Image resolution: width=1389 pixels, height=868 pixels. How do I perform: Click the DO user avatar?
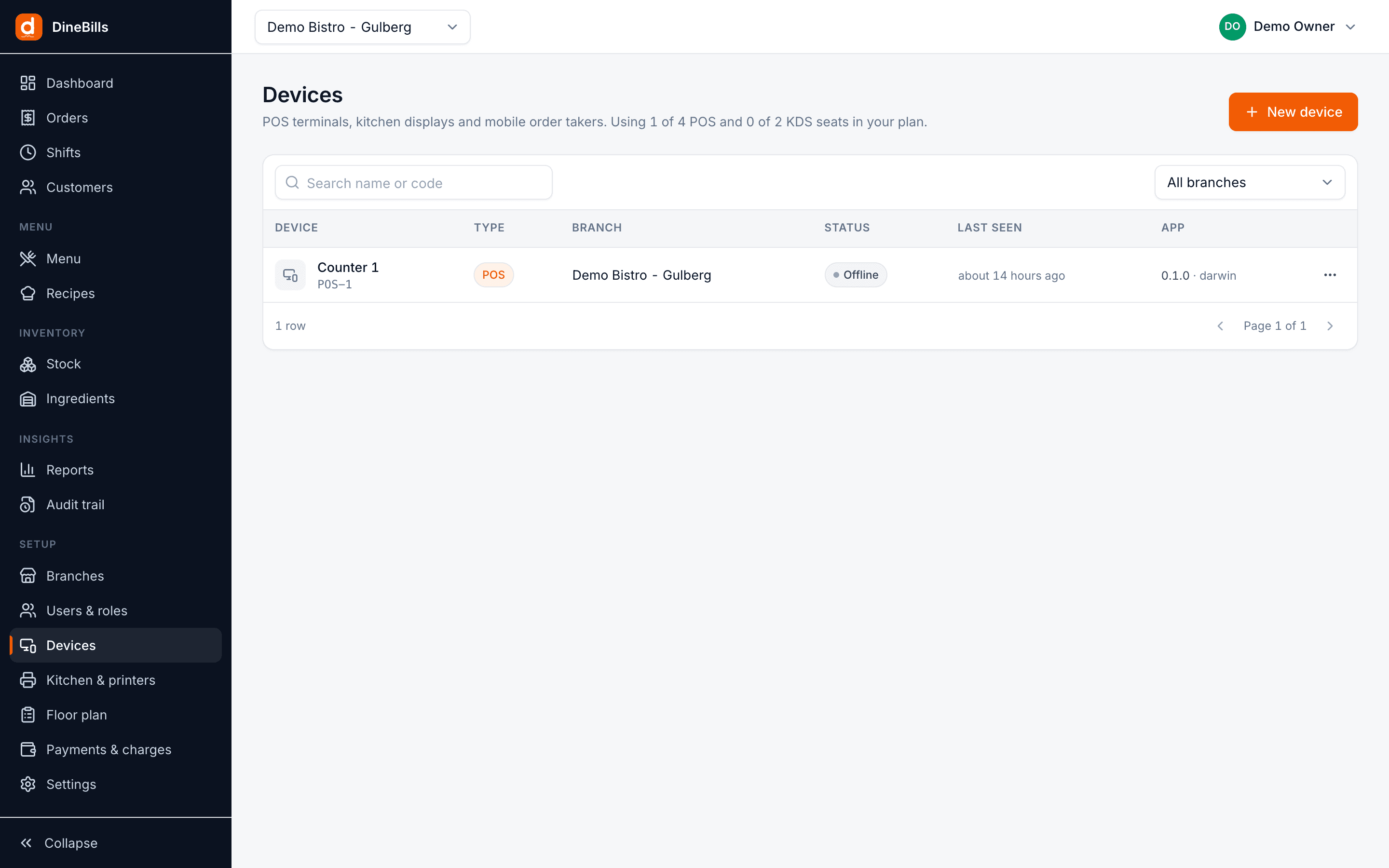1232,27
